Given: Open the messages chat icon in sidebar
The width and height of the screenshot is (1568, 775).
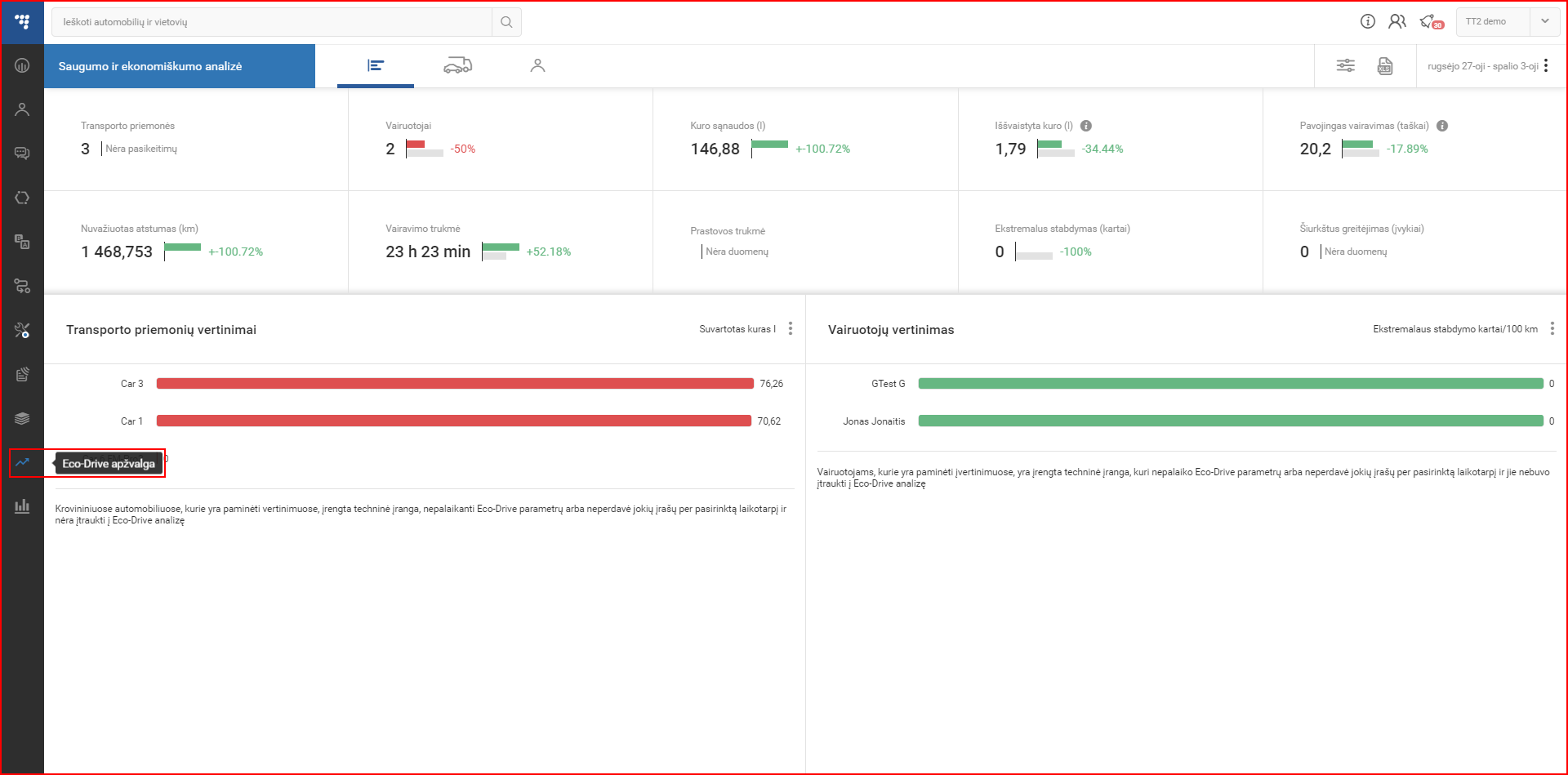Looking at the screenshot, I should (x=22, y=154).
